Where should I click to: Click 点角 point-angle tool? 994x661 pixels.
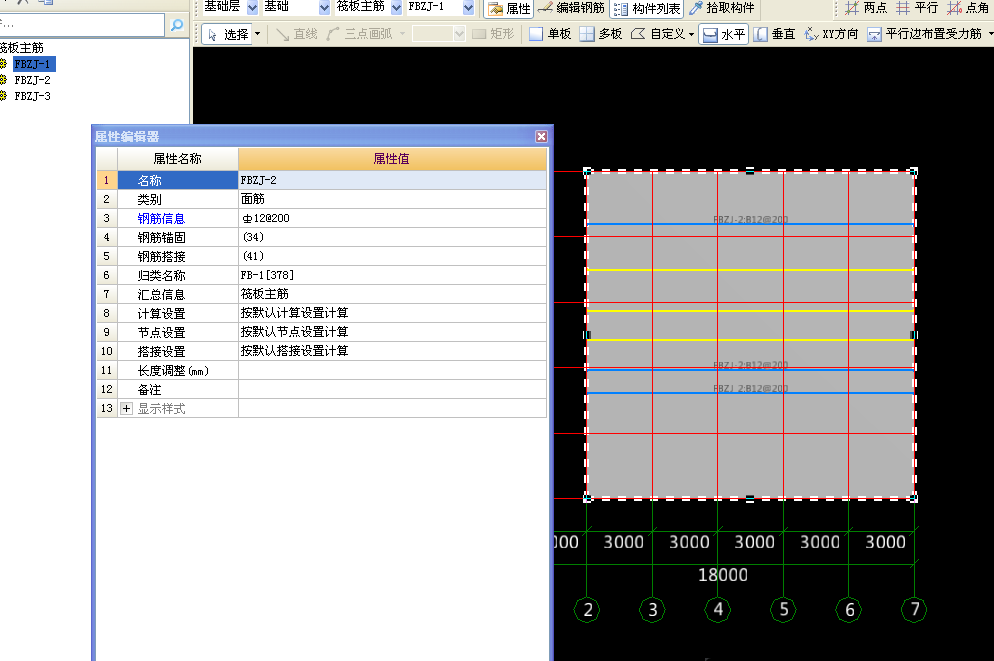968,8
